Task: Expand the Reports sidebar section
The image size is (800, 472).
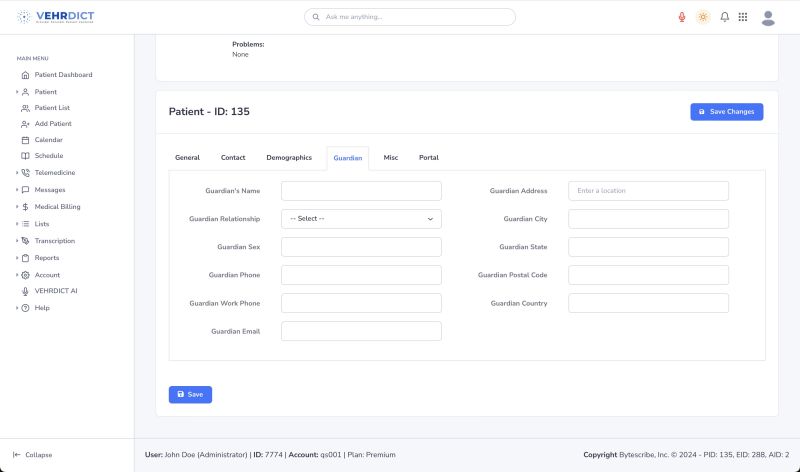Action: (x=47, y=258)
